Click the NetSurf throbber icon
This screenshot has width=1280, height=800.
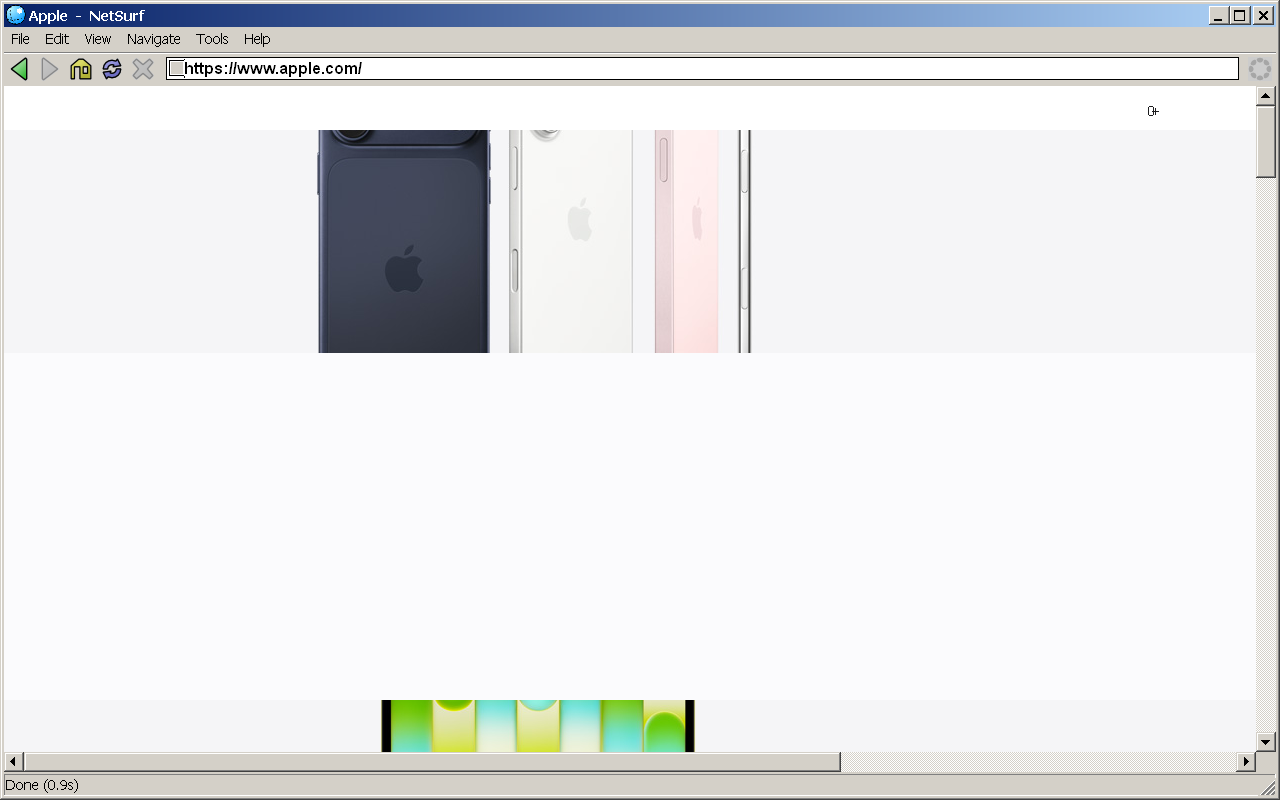(x=1259, y=69)
